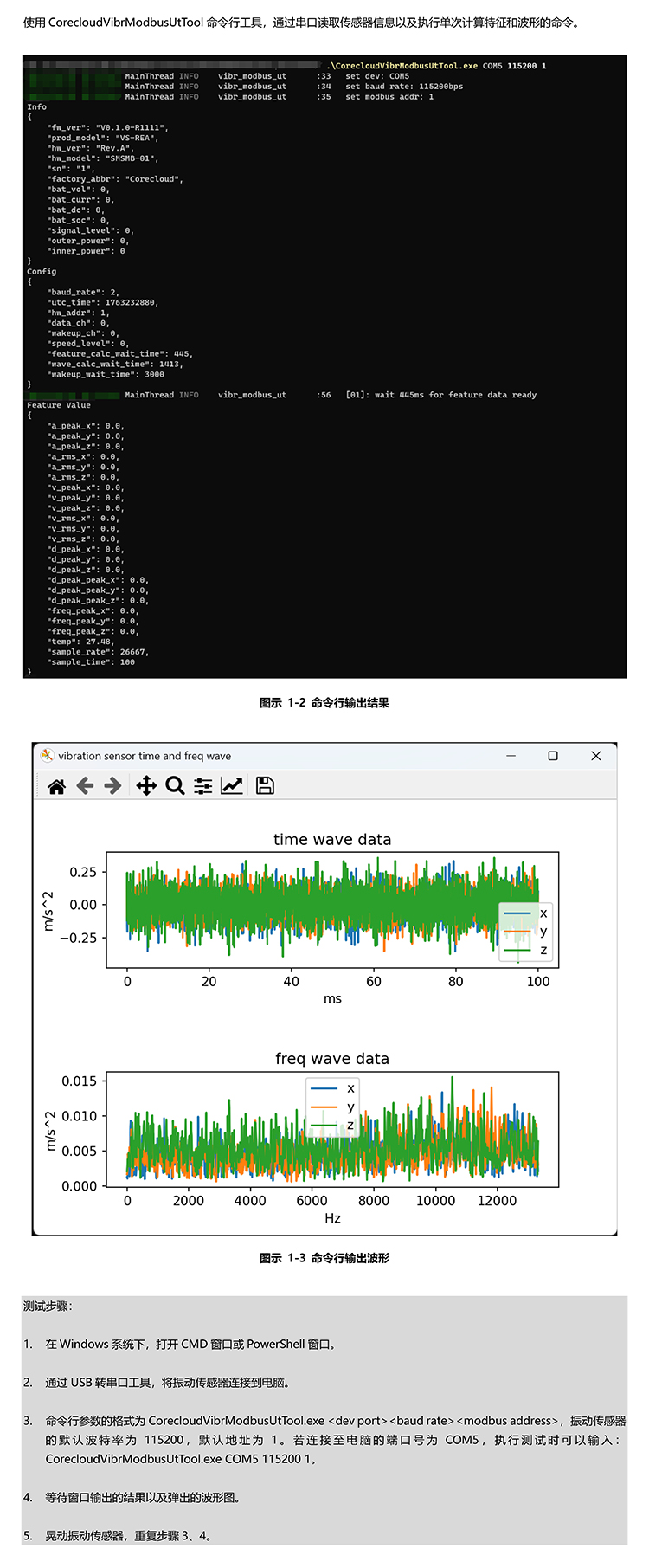
Task: Click the Back arrow to previous view
Action: click(85, 786)
